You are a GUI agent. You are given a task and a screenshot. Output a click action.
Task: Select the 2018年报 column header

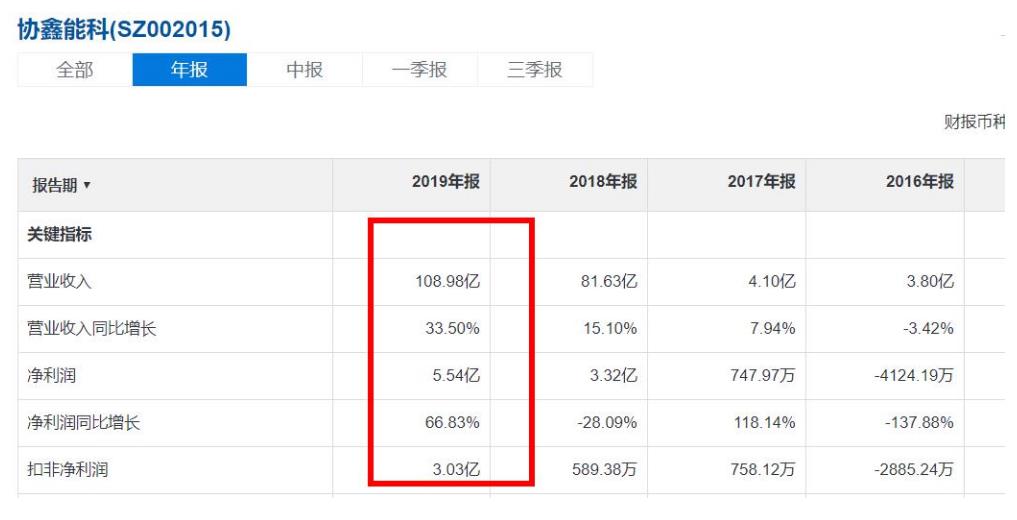602,182
